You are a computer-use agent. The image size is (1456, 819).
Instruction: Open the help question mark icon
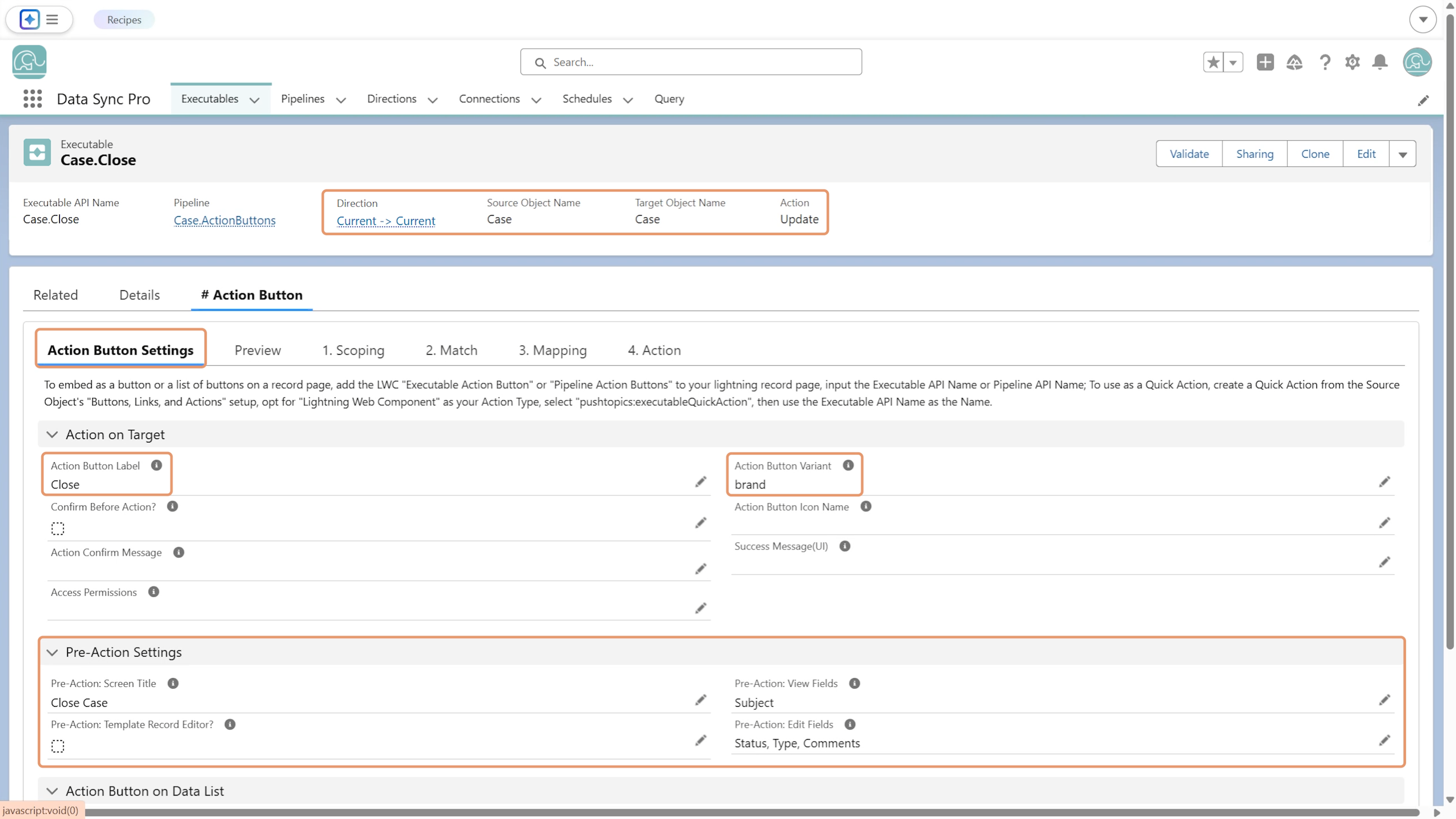point(1325,62)
